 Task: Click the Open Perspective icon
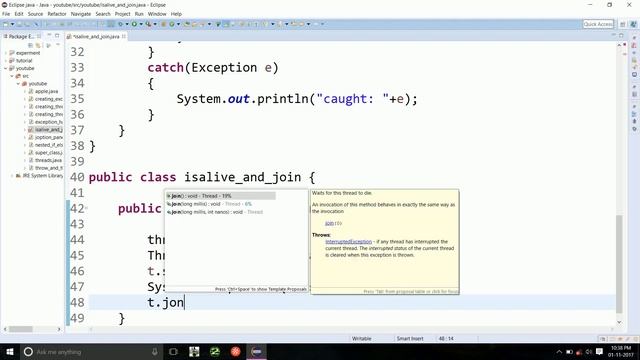tap(622, 24)
